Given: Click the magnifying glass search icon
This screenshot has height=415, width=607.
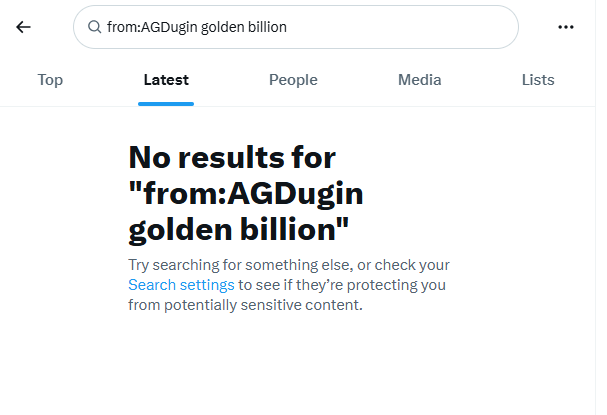Looking at the screenshot, I should pos(94,27).
